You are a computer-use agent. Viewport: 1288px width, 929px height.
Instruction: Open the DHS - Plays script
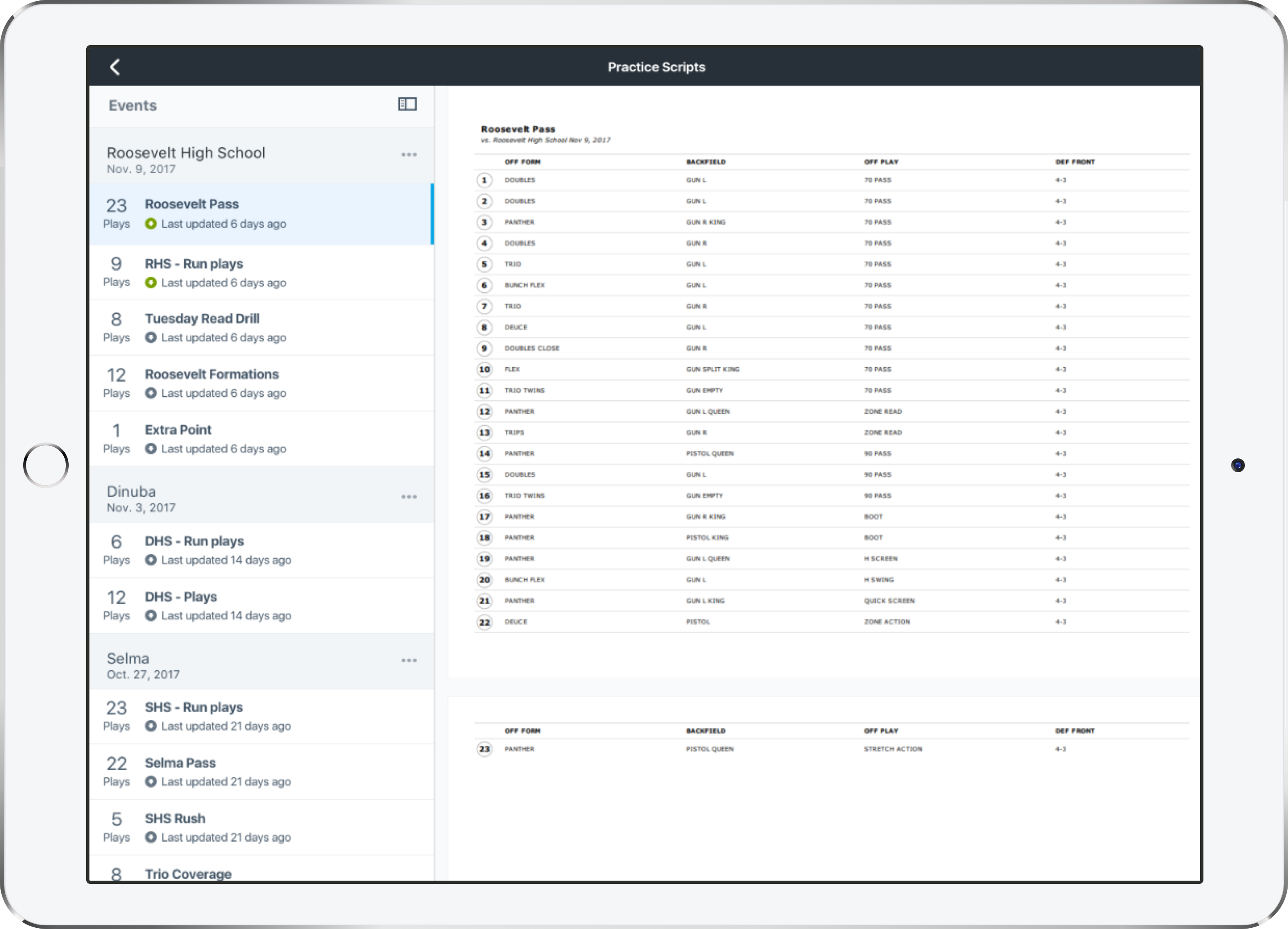coord(181,597)
